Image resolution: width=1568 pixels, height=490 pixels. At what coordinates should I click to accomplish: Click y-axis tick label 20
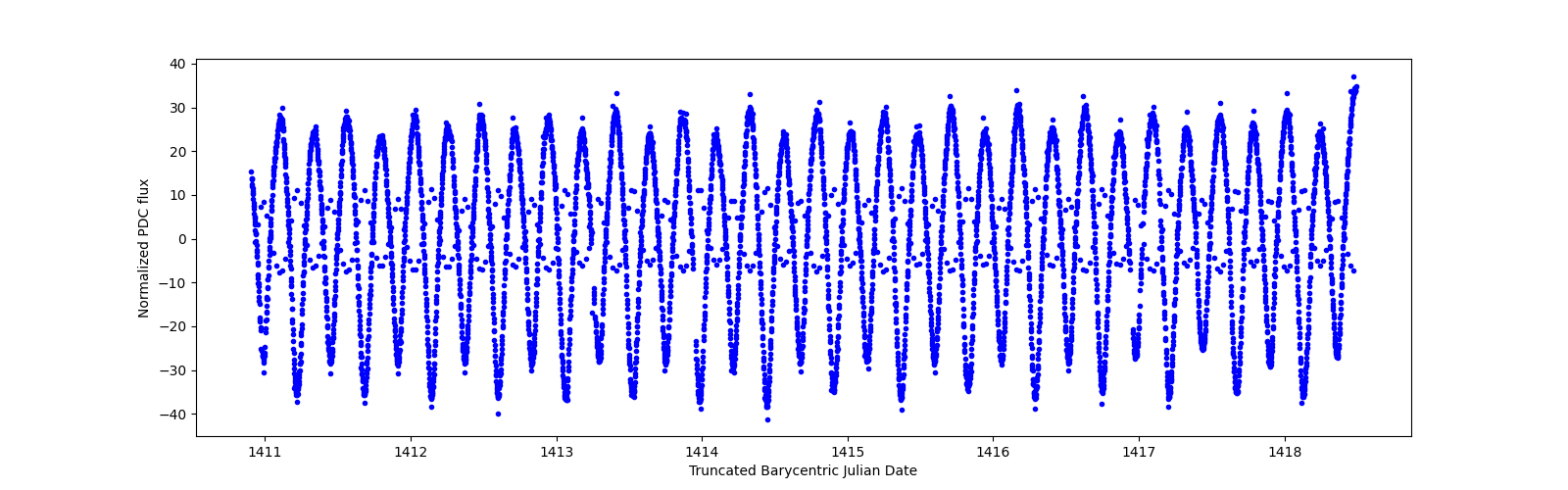click(177, 152)
